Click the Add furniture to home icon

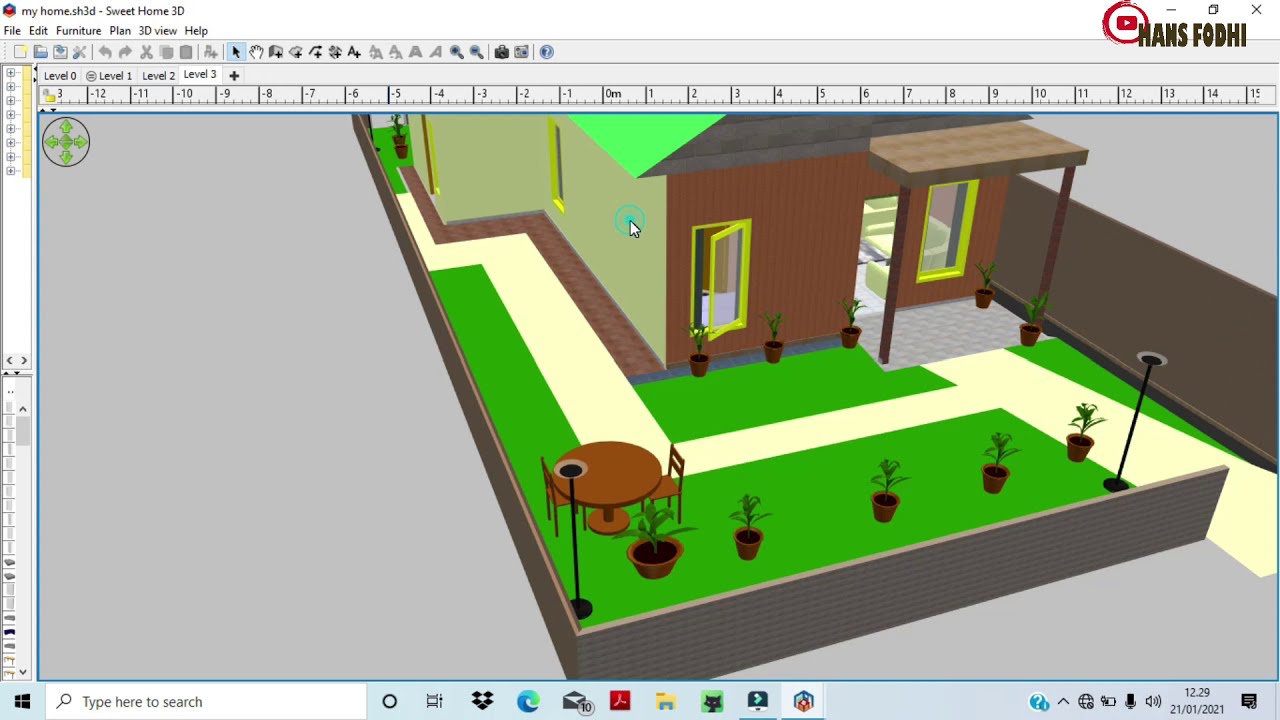211,52
